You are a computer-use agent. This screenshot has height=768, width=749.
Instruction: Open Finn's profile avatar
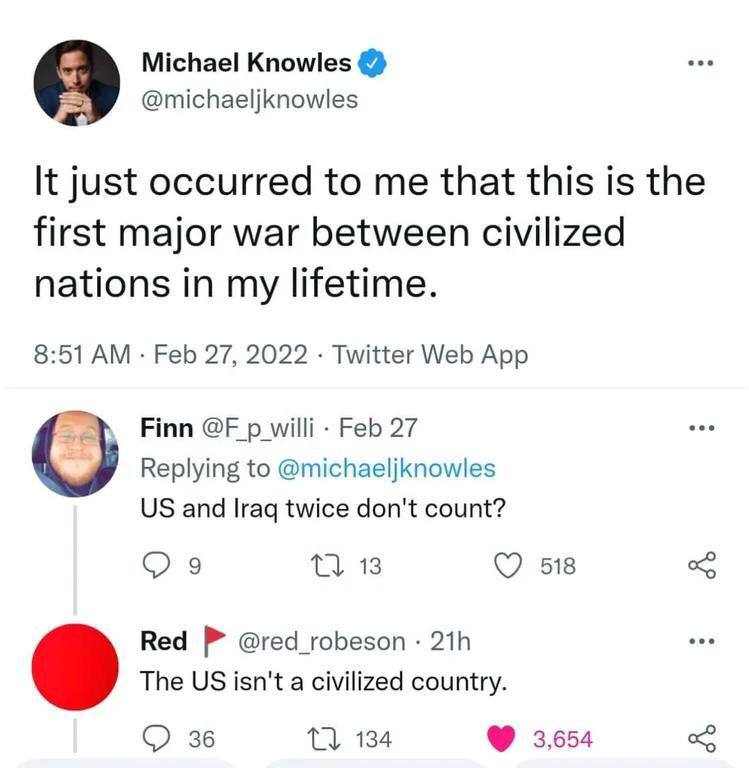pos(75,454)
